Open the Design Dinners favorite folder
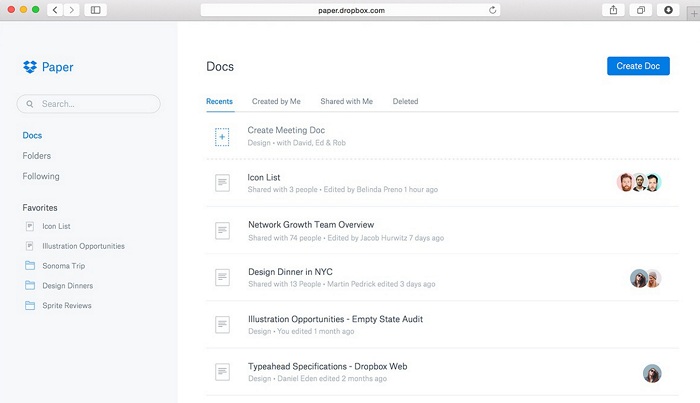700x403 pixels. tap(67, 286)
